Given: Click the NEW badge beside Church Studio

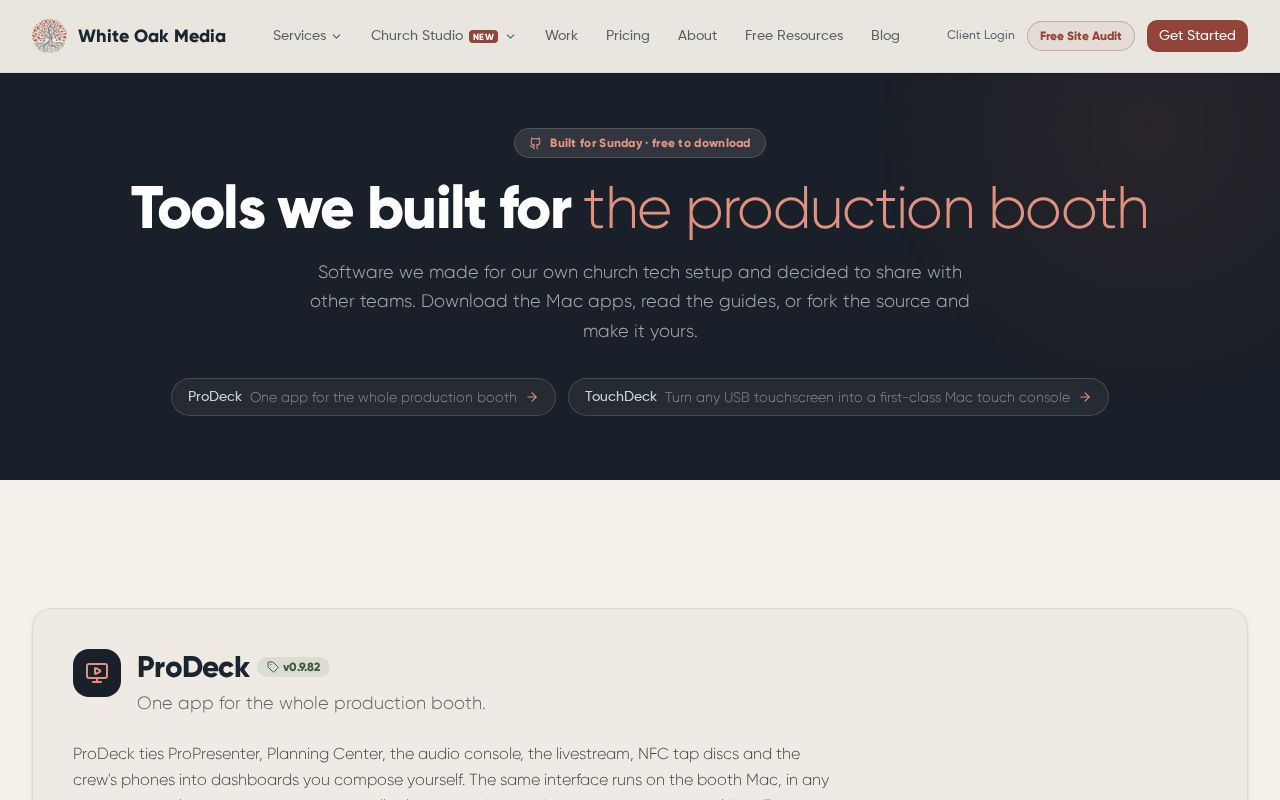Looking at the screenshot, I should click(x=483, y=36).
